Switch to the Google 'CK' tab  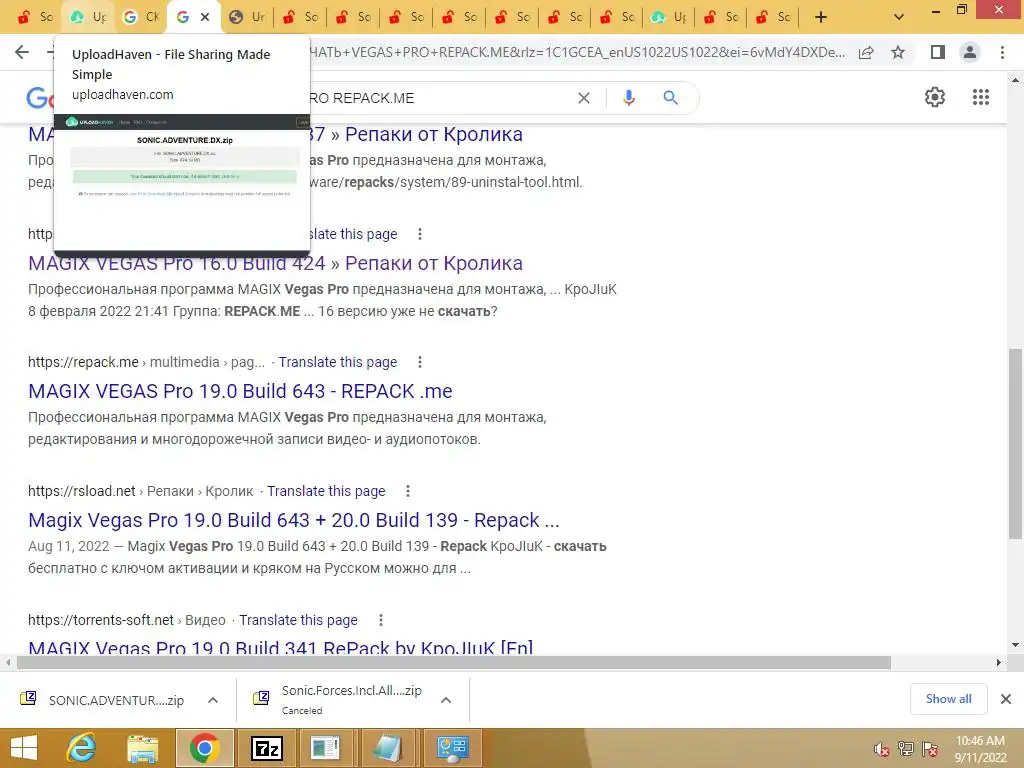pyautogui.click(x=141, y=17)
